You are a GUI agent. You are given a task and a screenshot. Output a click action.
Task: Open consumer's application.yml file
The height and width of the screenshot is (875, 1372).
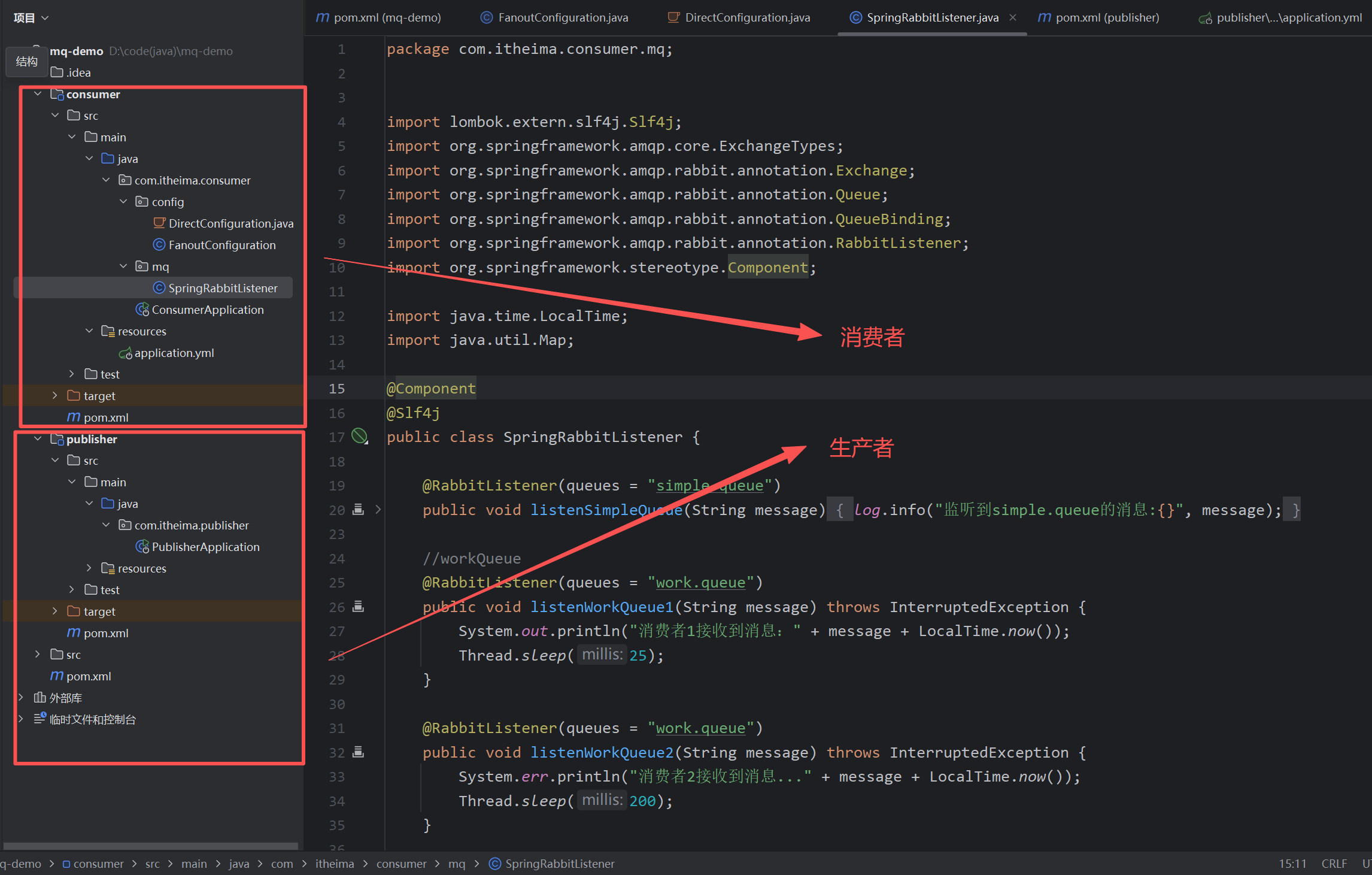tap(174, 353)
